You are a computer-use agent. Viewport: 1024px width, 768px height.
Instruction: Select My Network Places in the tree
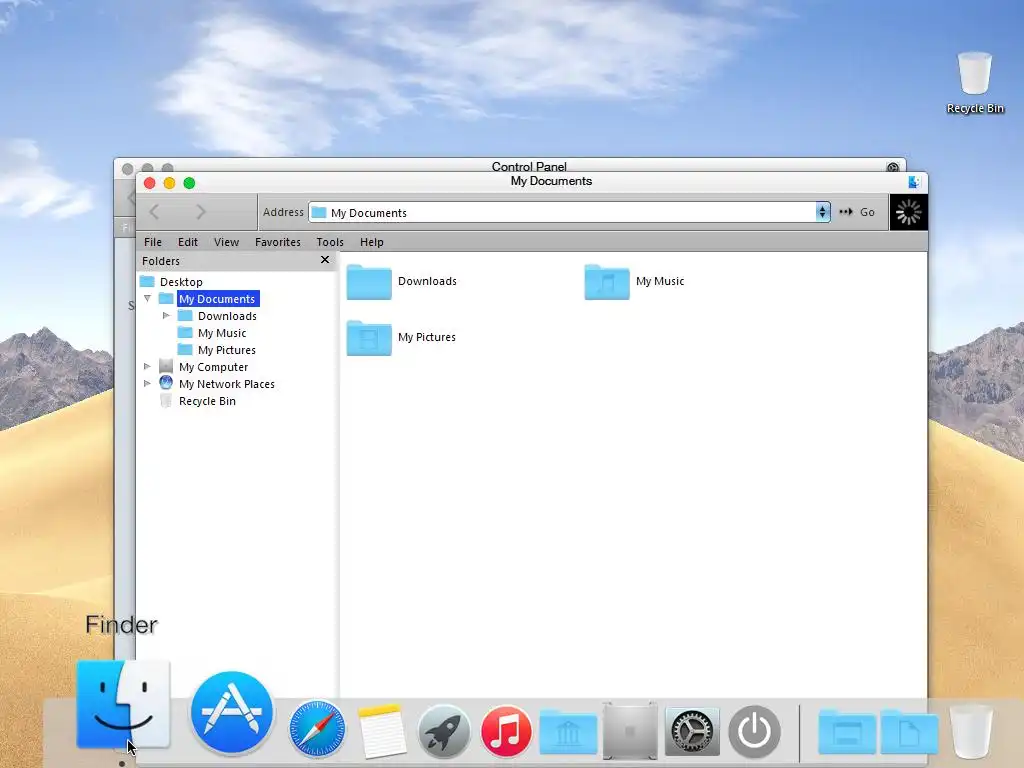click(x=227, y=383)
